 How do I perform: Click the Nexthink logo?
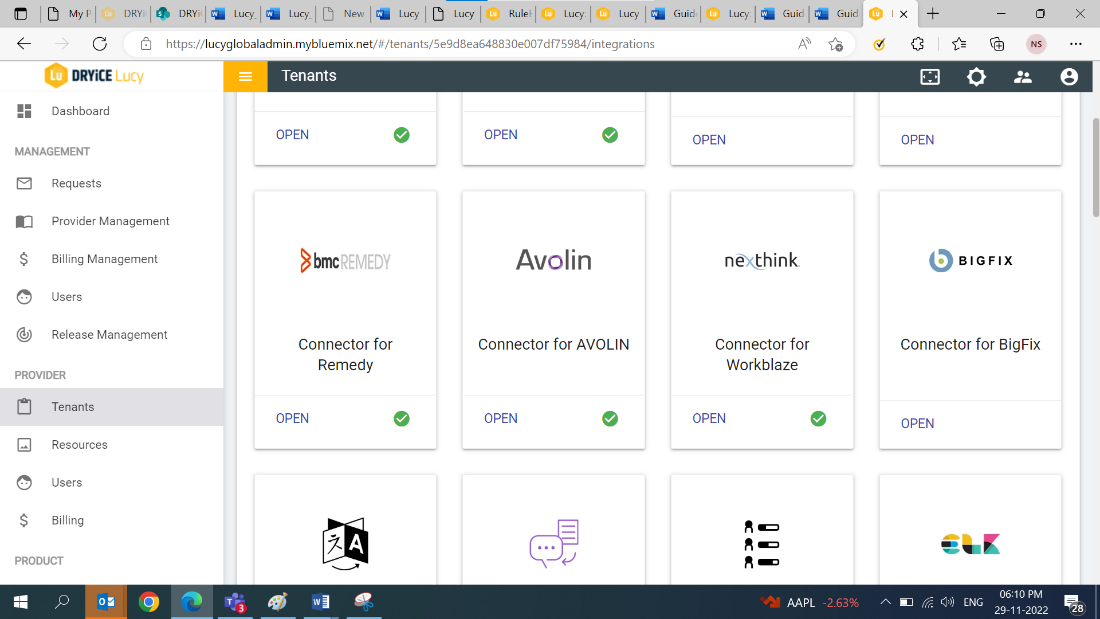click(x=762, y=260)
